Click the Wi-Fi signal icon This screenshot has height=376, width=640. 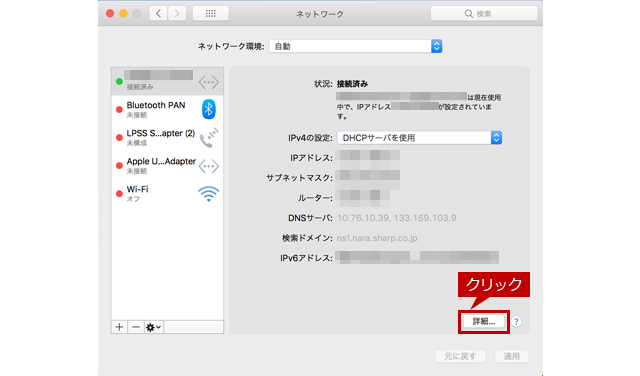209,194
